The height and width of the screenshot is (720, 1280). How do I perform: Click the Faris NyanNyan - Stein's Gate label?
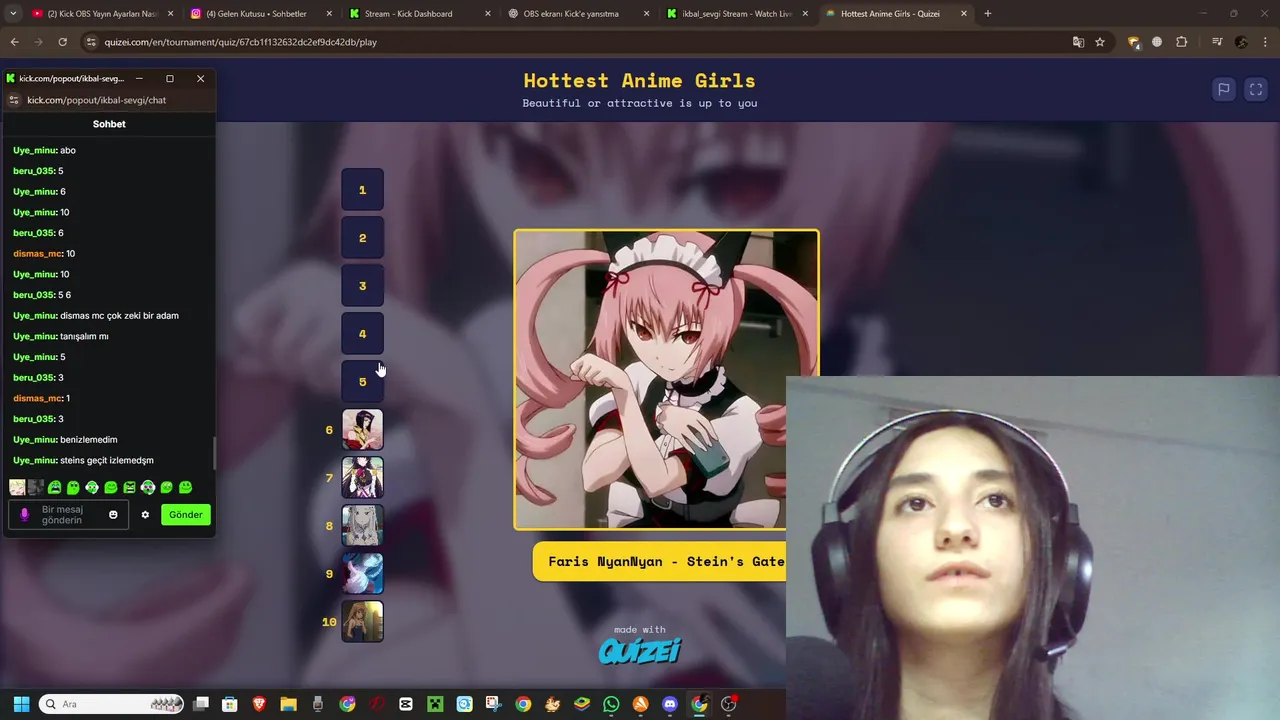pos(666,561)
